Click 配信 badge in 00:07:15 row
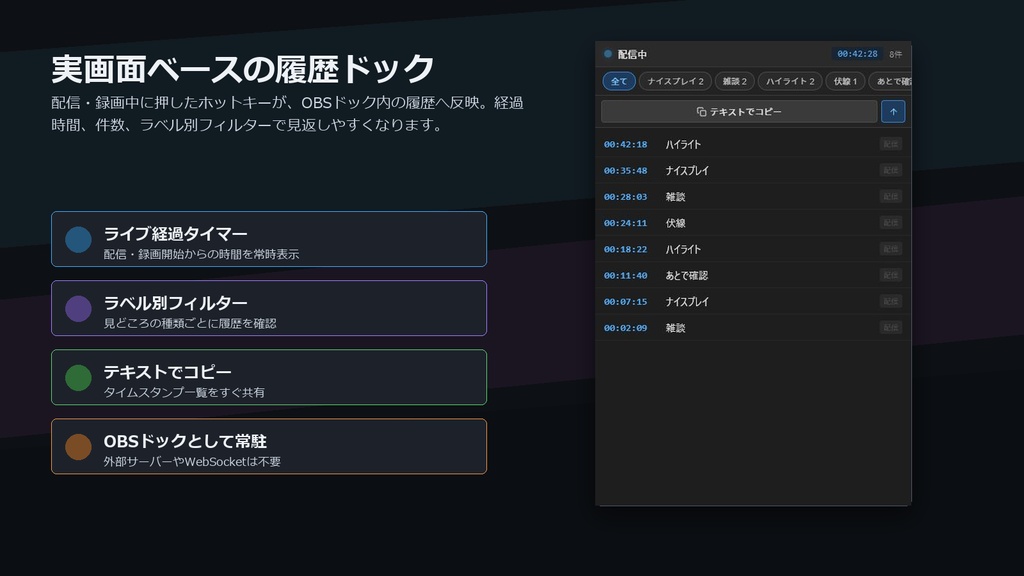 tap(891, 301)
